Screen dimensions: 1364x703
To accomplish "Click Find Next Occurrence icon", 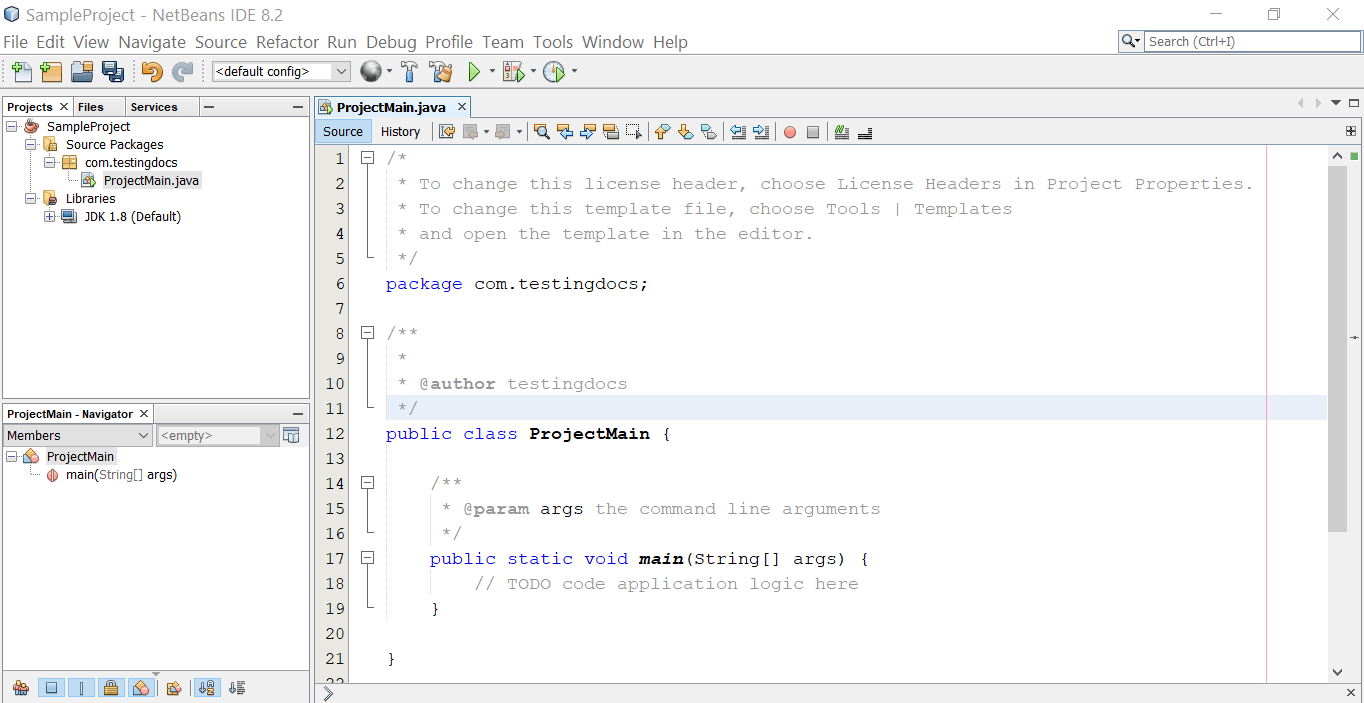I will coord(587,132).
